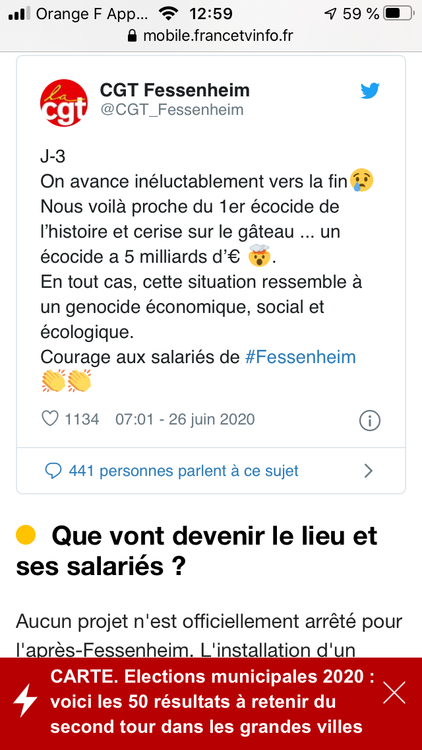This screenshot has height=750, width=422.
Task: Open the CGT red logo avatar
Action: click(64, 103)
